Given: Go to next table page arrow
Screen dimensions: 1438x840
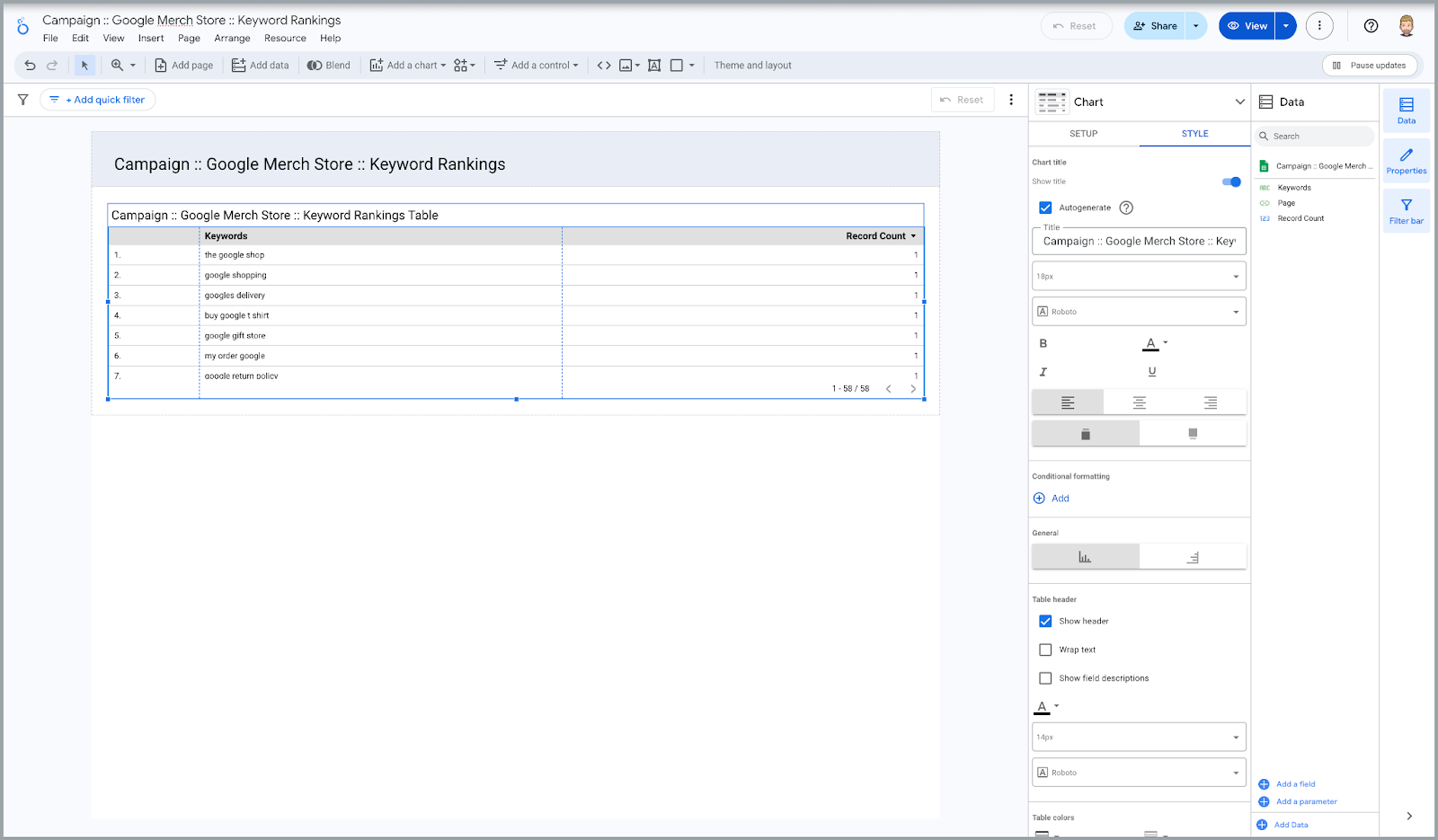Looking at the screenshot, I should (x=913, y=389).
